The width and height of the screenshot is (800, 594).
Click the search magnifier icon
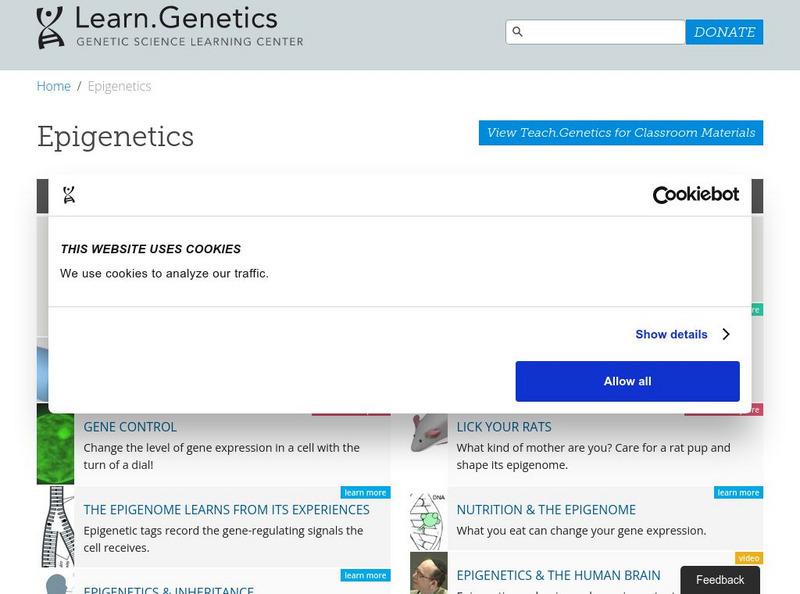tap(517, 32)
